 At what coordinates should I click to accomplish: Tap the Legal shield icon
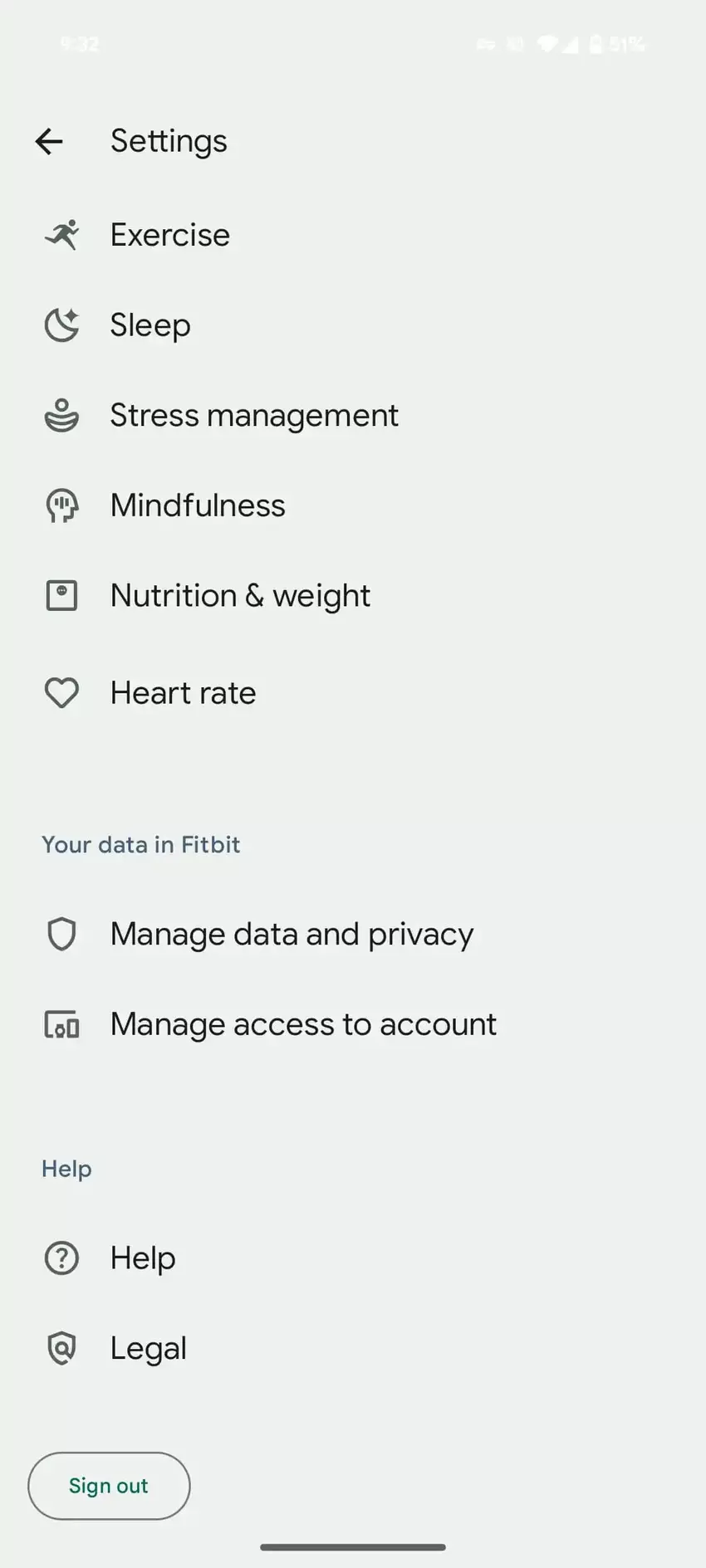coord(61,1349)
